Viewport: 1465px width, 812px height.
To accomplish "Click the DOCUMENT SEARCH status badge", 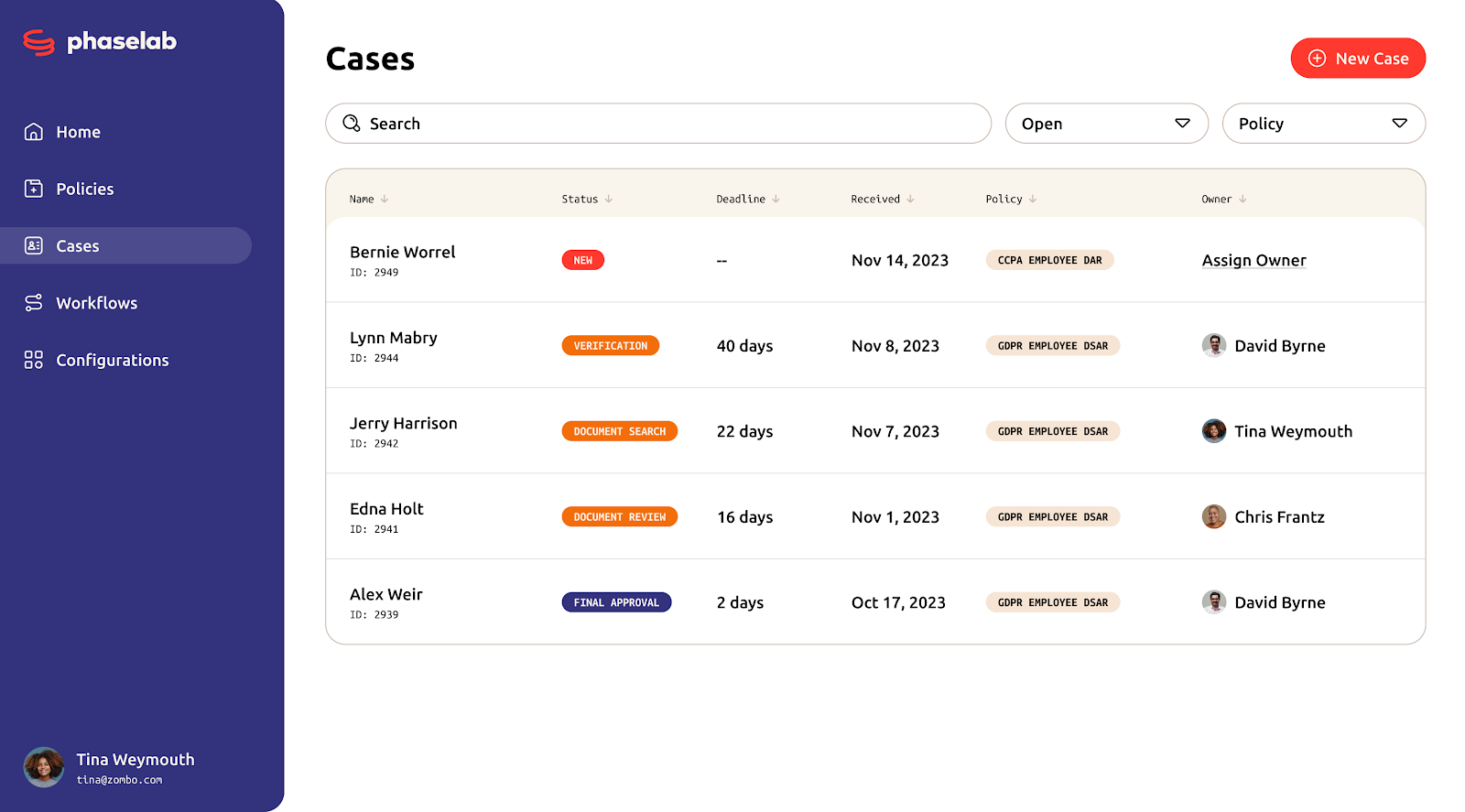I will [619, 431].
